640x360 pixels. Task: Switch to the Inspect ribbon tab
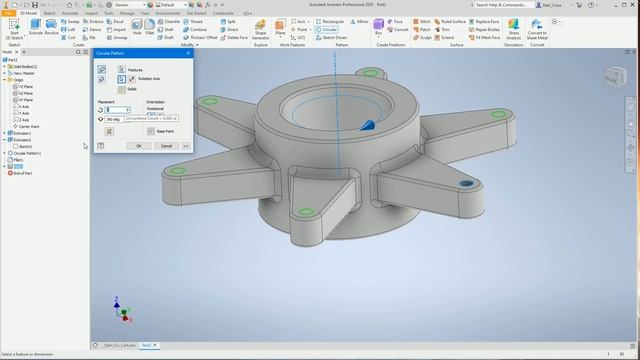tap(91, 13)
